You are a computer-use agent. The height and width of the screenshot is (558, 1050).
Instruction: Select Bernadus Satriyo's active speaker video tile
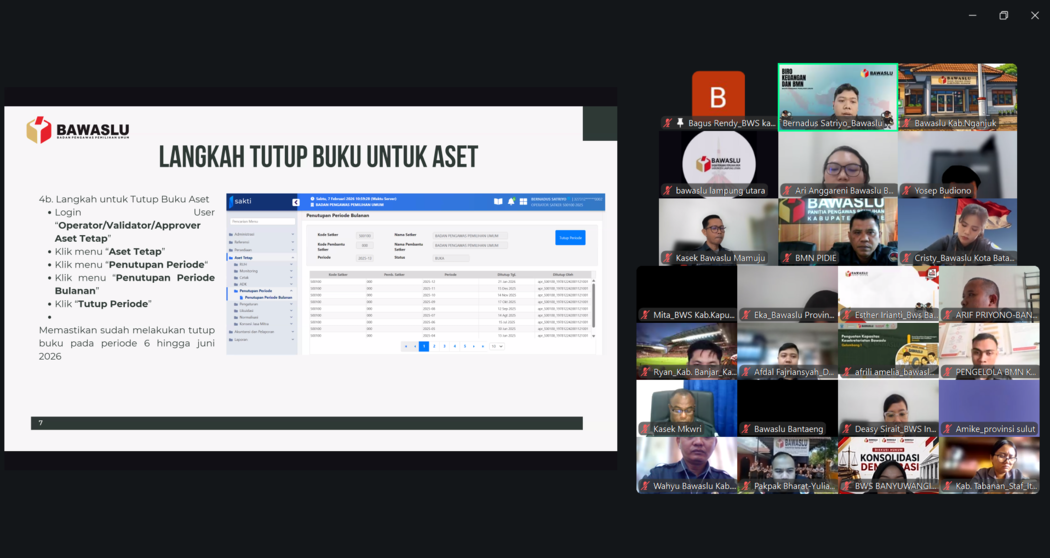(x=838, y=97)
